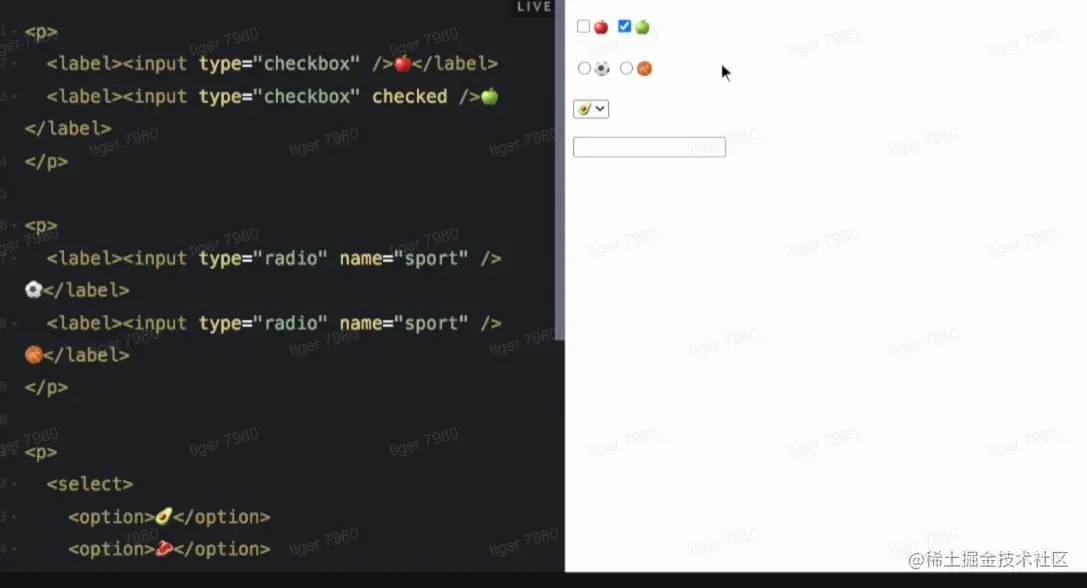Click the "</label>" line below the green apple line

click(68, 129)
